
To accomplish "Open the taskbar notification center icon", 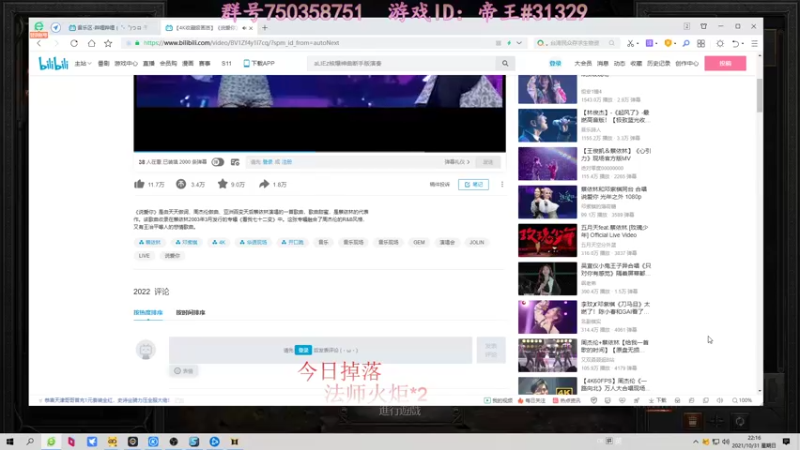I will click(x=786, y=441).
